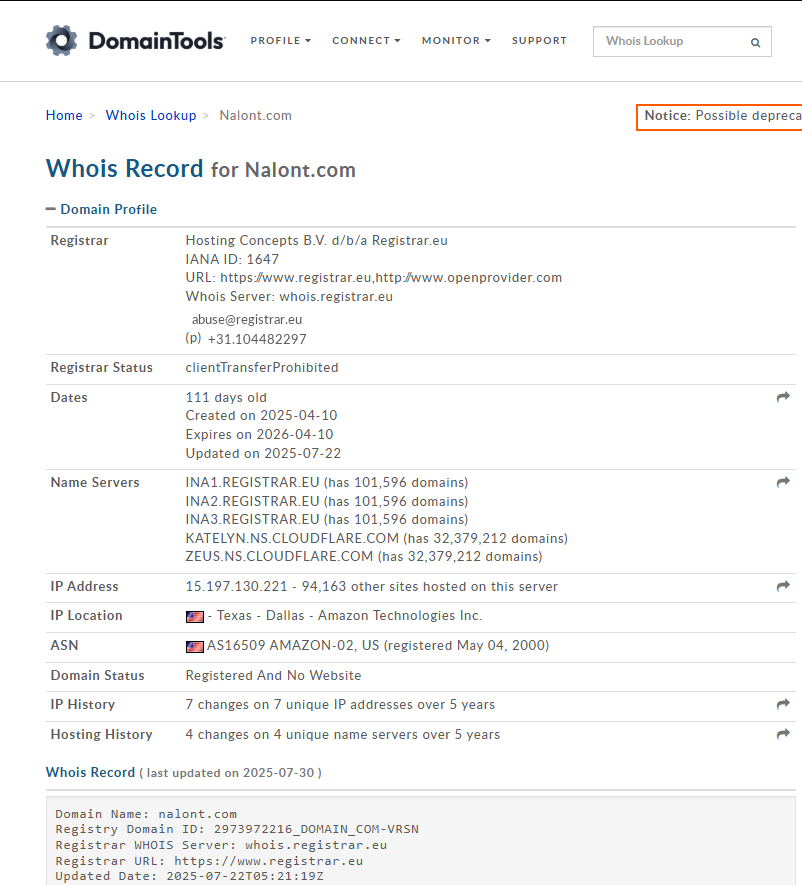Viewport: 802px width, 885px height.
Task: Click the share arrow in IP History row
Action: pyautogui.click(x=783, y=704)
